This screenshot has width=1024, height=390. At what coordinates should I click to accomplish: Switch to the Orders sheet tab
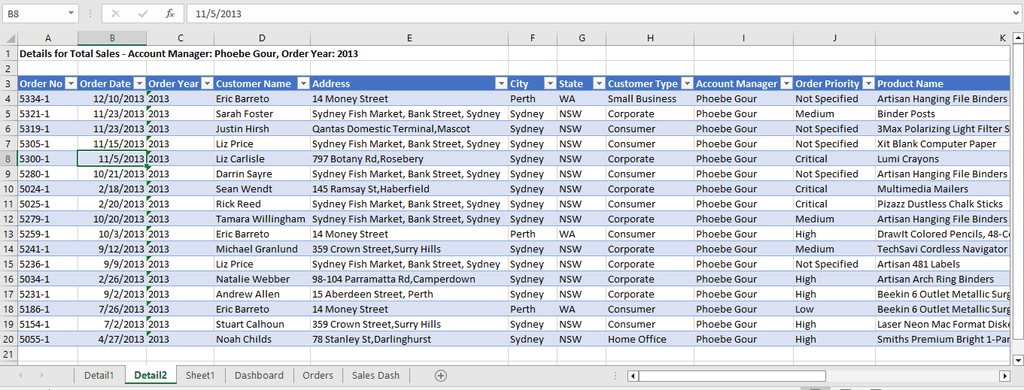pos(318,375)
